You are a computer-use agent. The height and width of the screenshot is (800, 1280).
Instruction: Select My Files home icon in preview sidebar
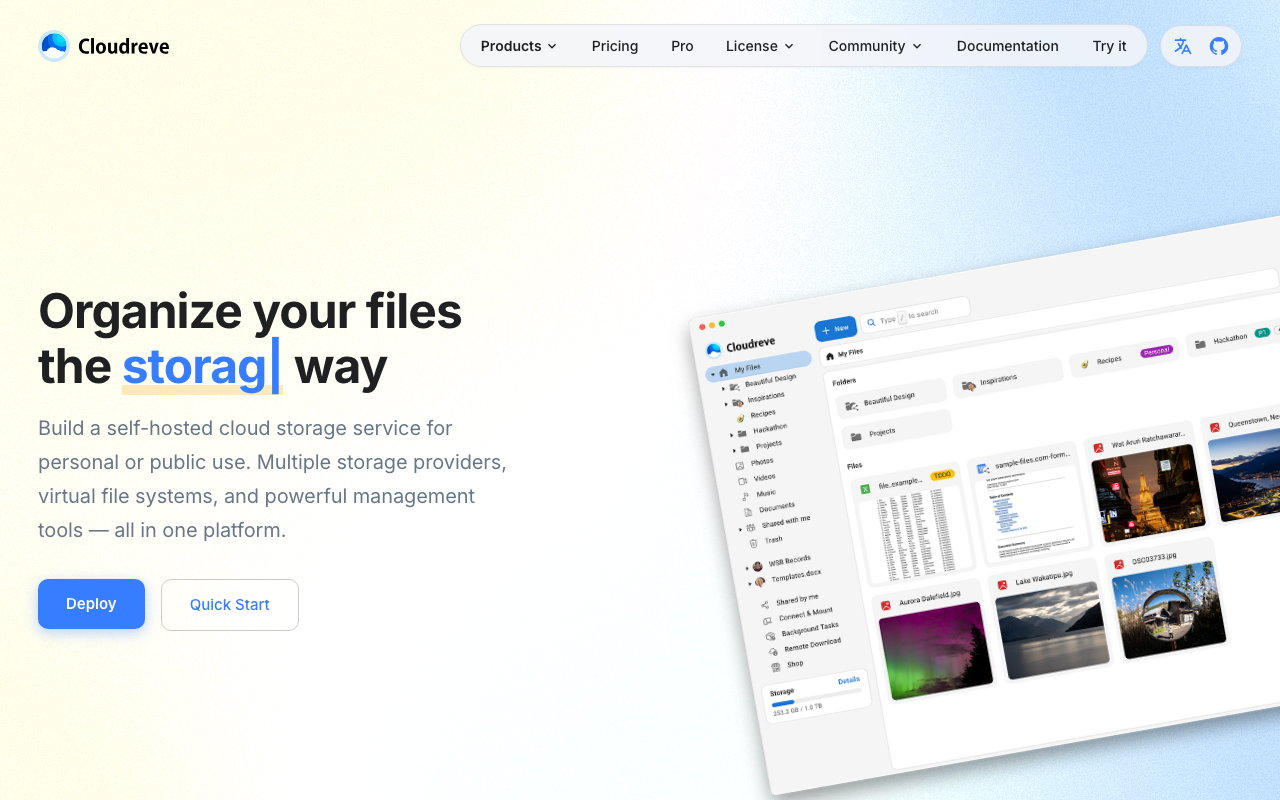click(724, 372)
